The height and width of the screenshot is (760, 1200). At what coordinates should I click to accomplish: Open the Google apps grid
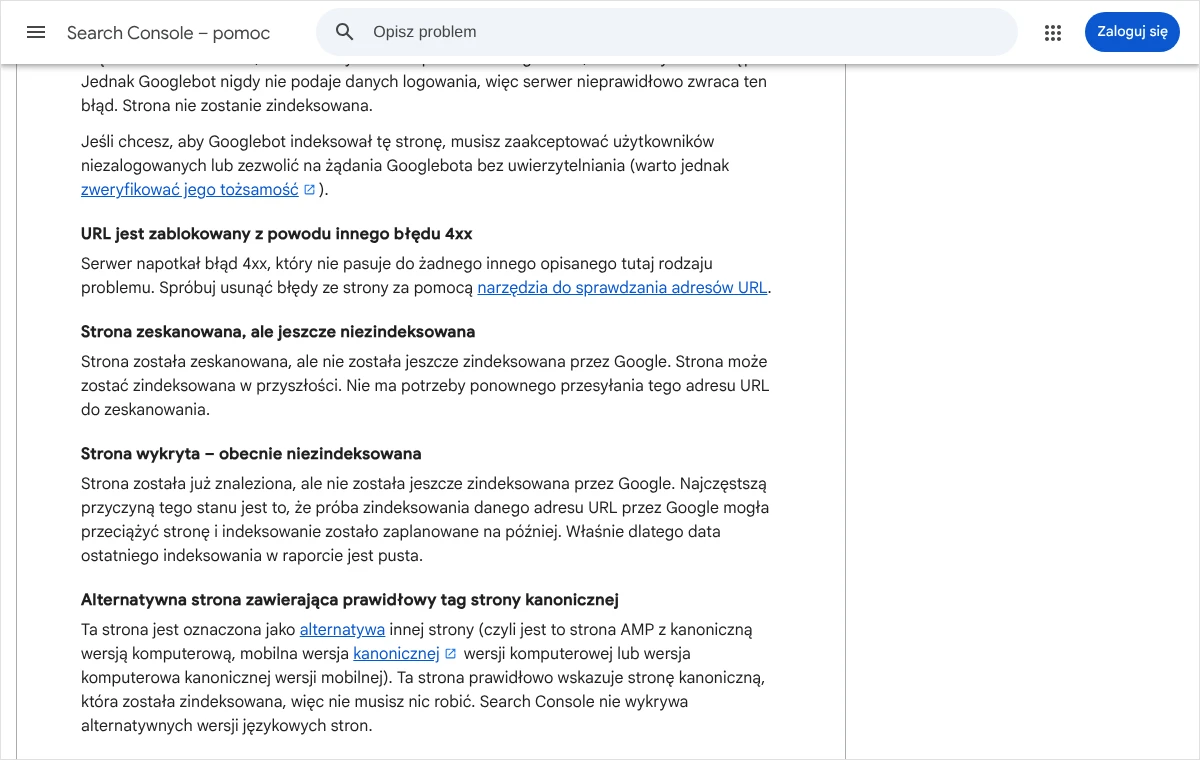(x=1052, y=32)
